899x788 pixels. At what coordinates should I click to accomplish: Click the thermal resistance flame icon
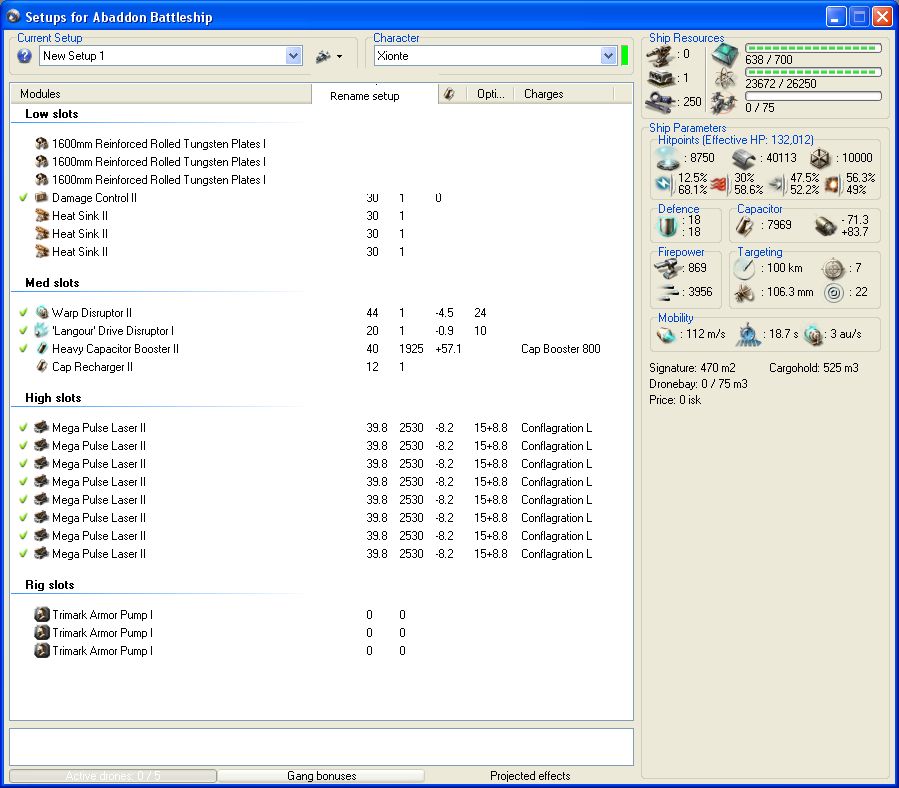point(719,184)
